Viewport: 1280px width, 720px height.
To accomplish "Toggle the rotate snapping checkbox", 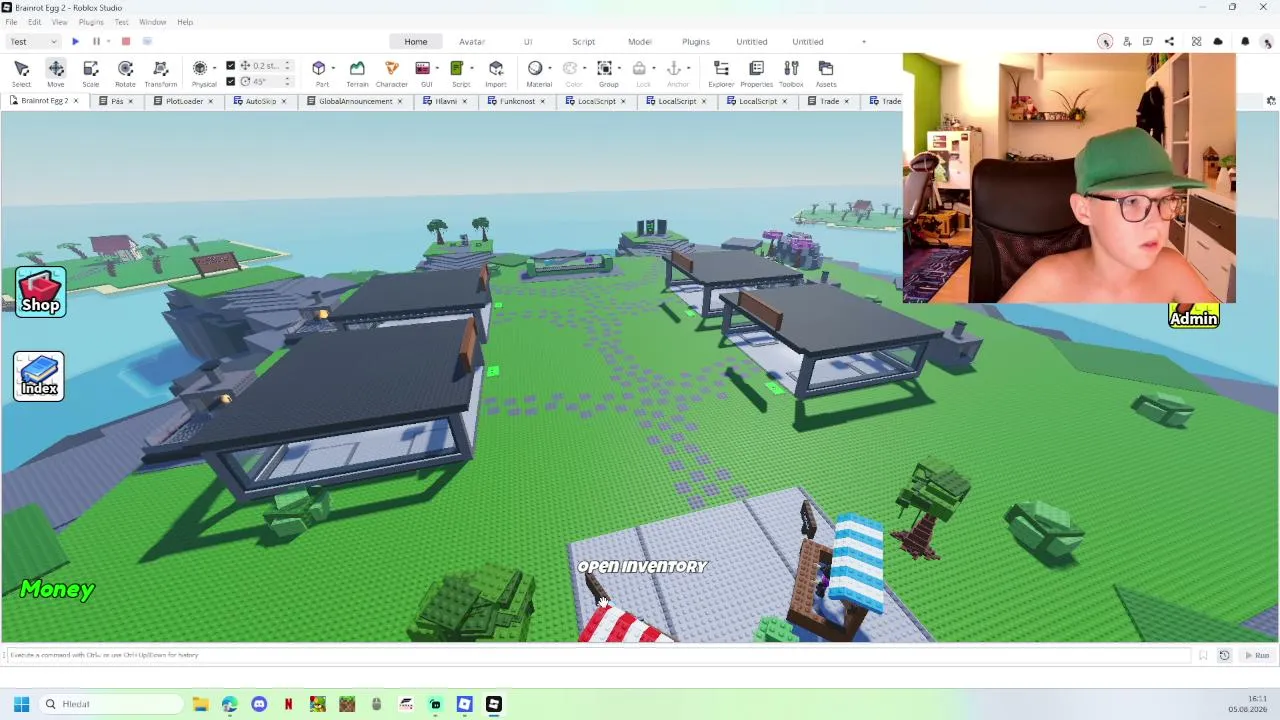I will click(x=231, y=81).
